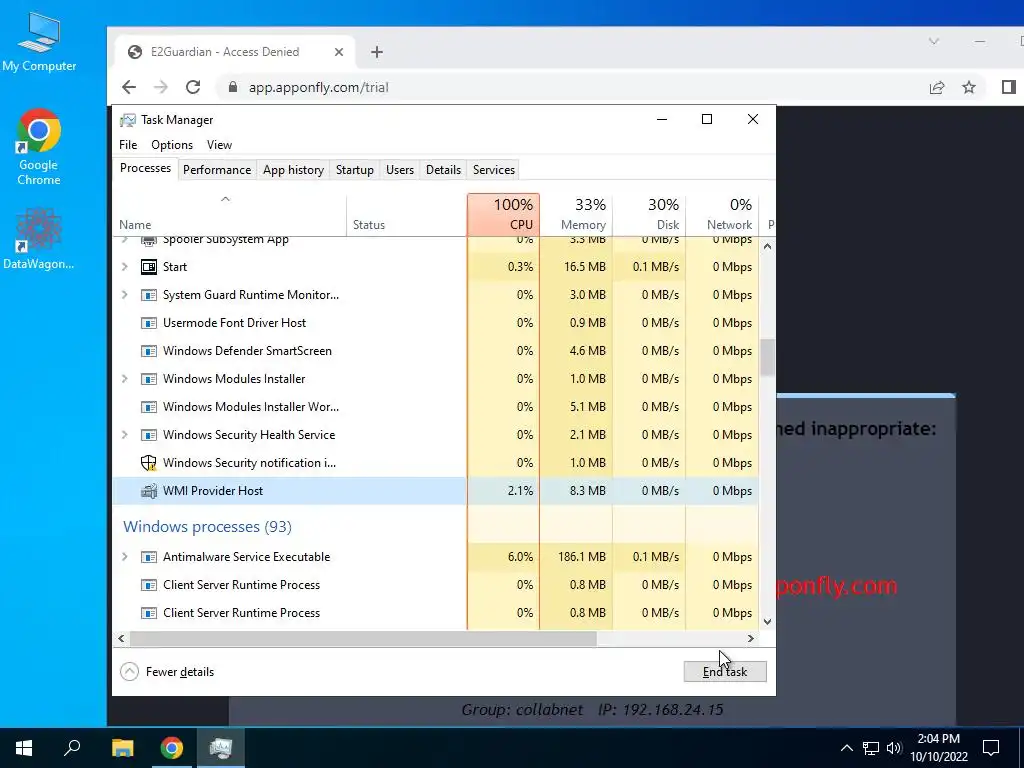The image size is (1024, 768).
Task: Click scroll up arrow of process list
Action: pyautogui.click(x=767, y=246)
